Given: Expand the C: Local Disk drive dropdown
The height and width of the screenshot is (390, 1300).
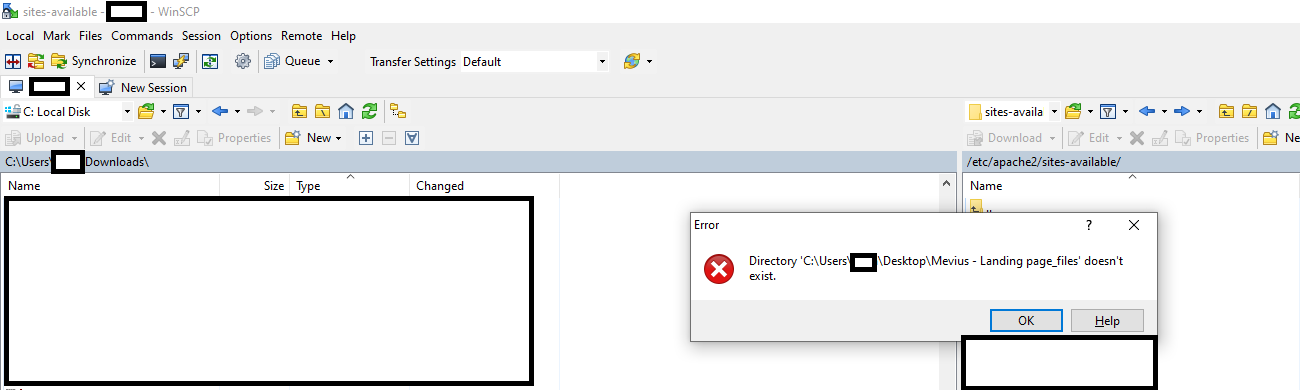Looking at the screenshot, I should pyautogui.click(x=127, y=111).
